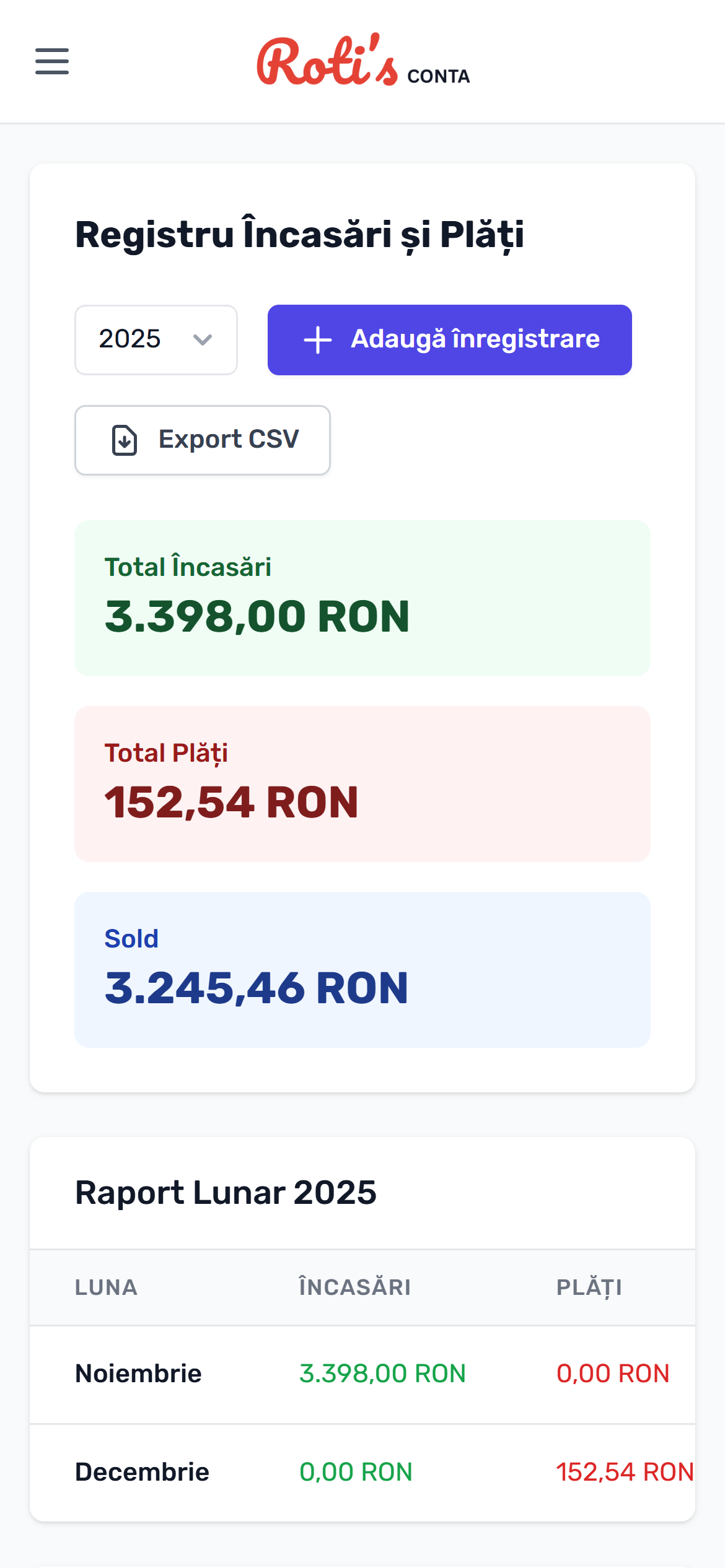The width and height of the screenshot is (725, 1568).
Task: Select the red Total Plăți card
Action: [362, 782]
